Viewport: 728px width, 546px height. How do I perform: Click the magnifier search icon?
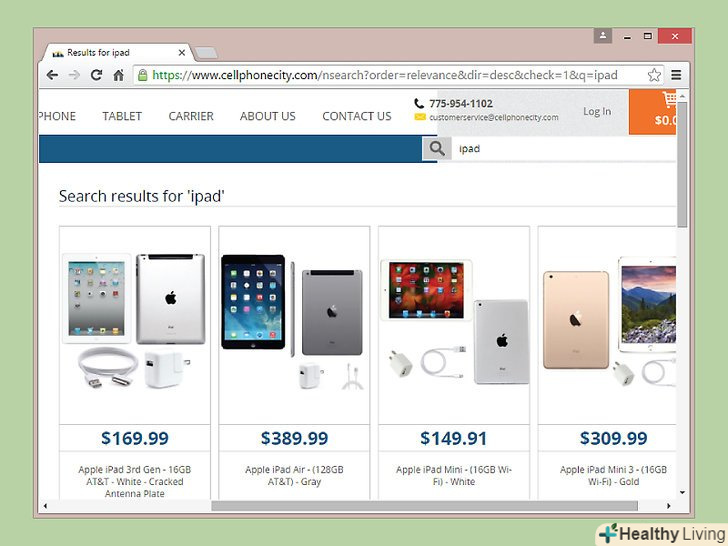[x=436, y=149]
